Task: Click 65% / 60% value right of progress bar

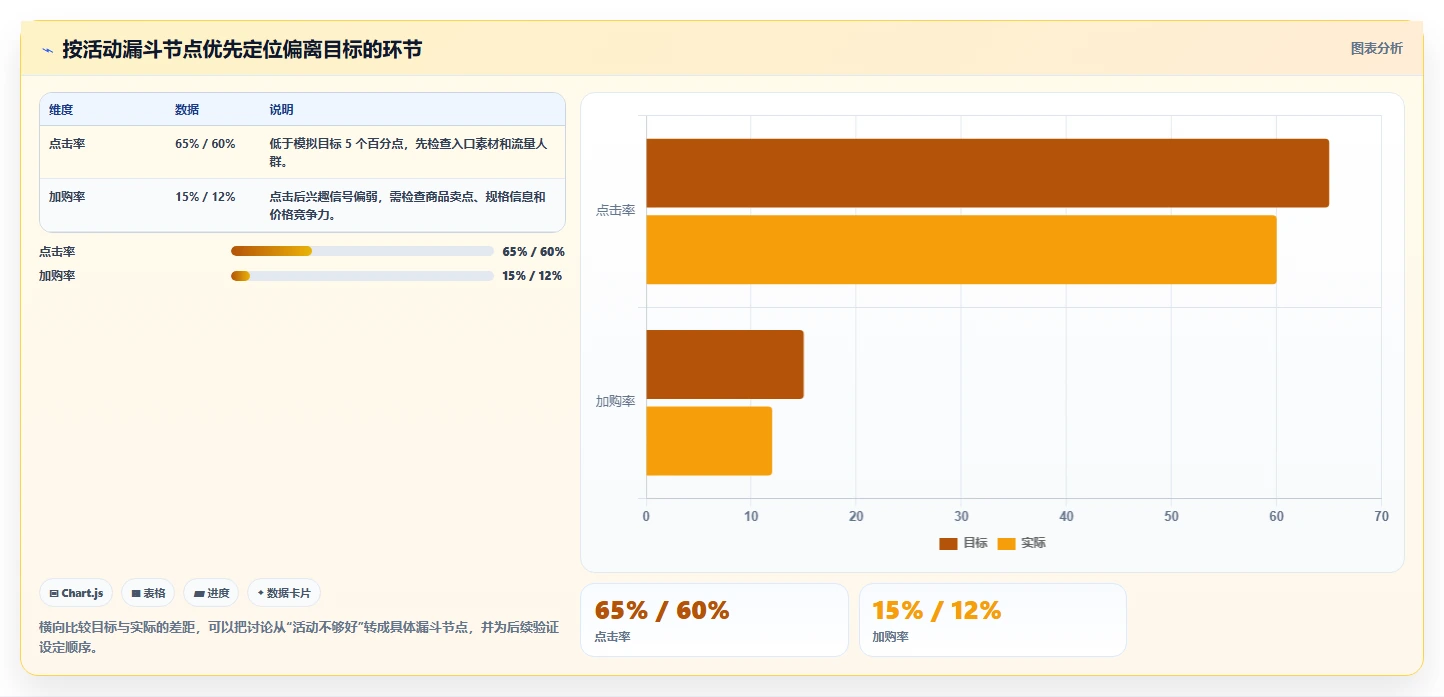Action: (533, 252)
